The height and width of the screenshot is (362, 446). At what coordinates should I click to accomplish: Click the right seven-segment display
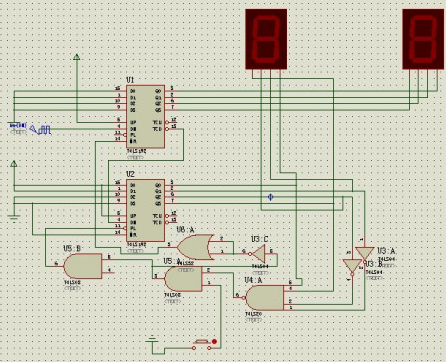click(423, 39)
